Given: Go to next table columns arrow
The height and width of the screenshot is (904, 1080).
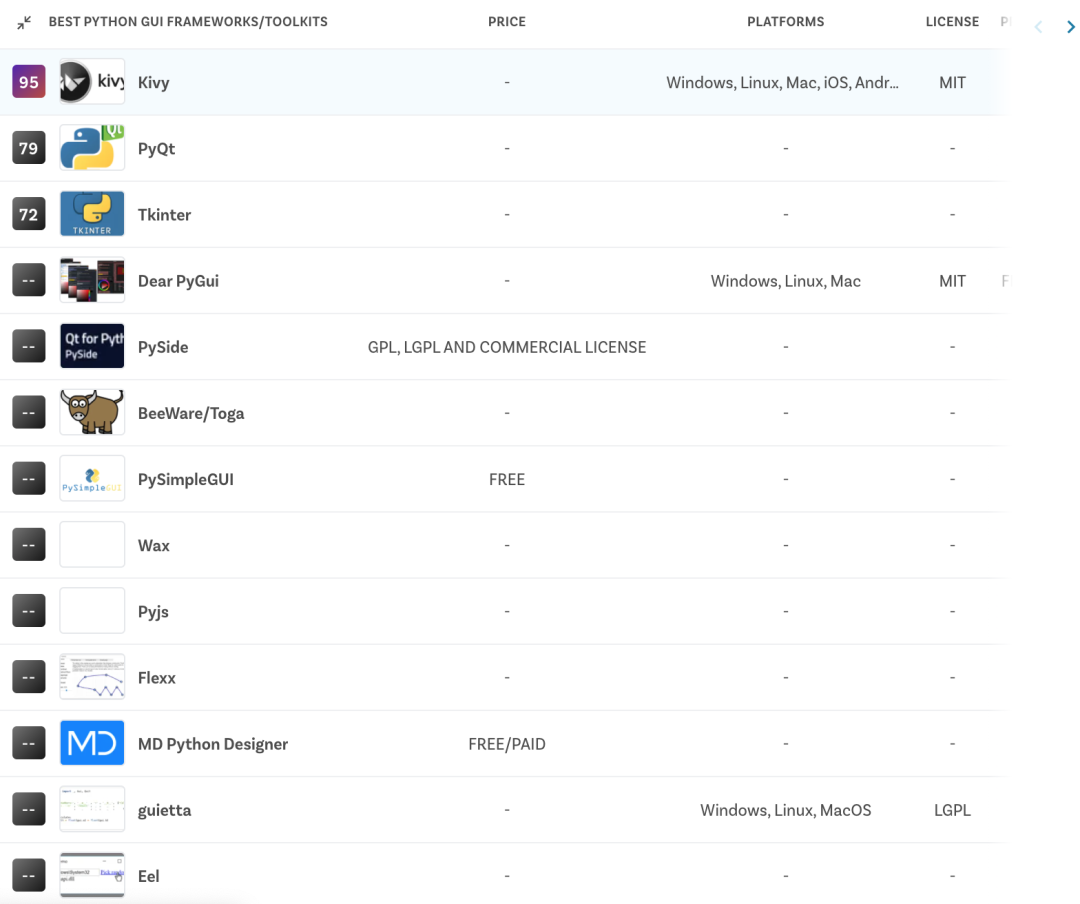Looking at the screenshot, I should [1070, 27].
